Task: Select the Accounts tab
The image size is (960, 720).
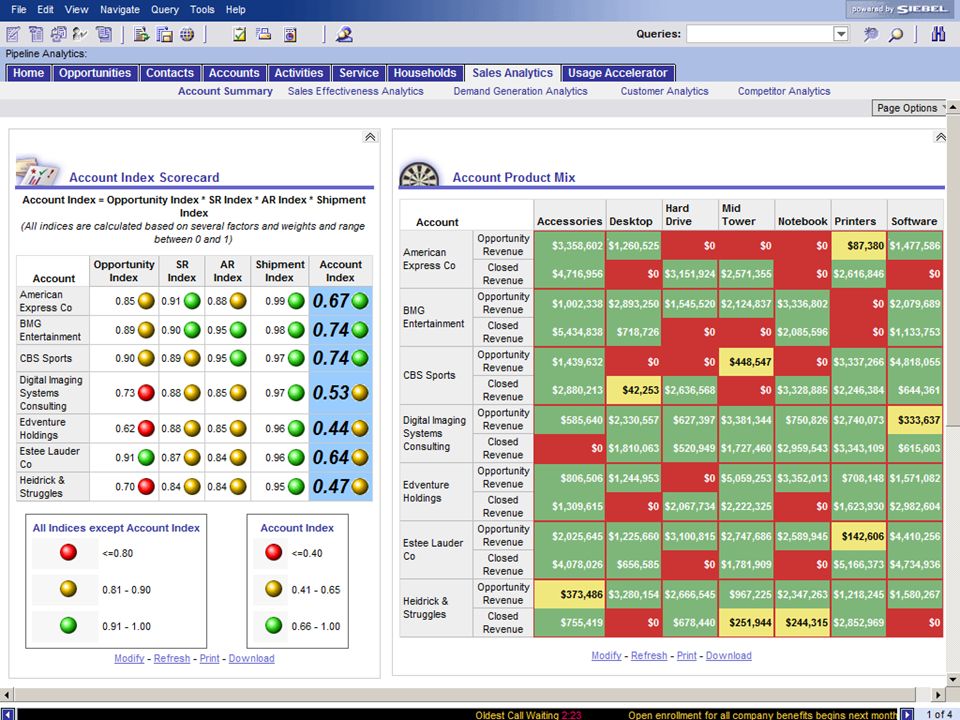Action: 234,73
